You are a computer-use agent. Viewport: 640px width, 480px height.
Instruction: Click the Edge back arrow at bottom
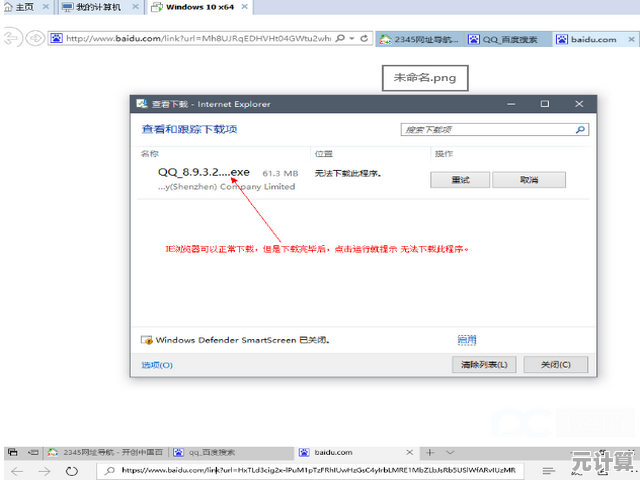point(15,470)
